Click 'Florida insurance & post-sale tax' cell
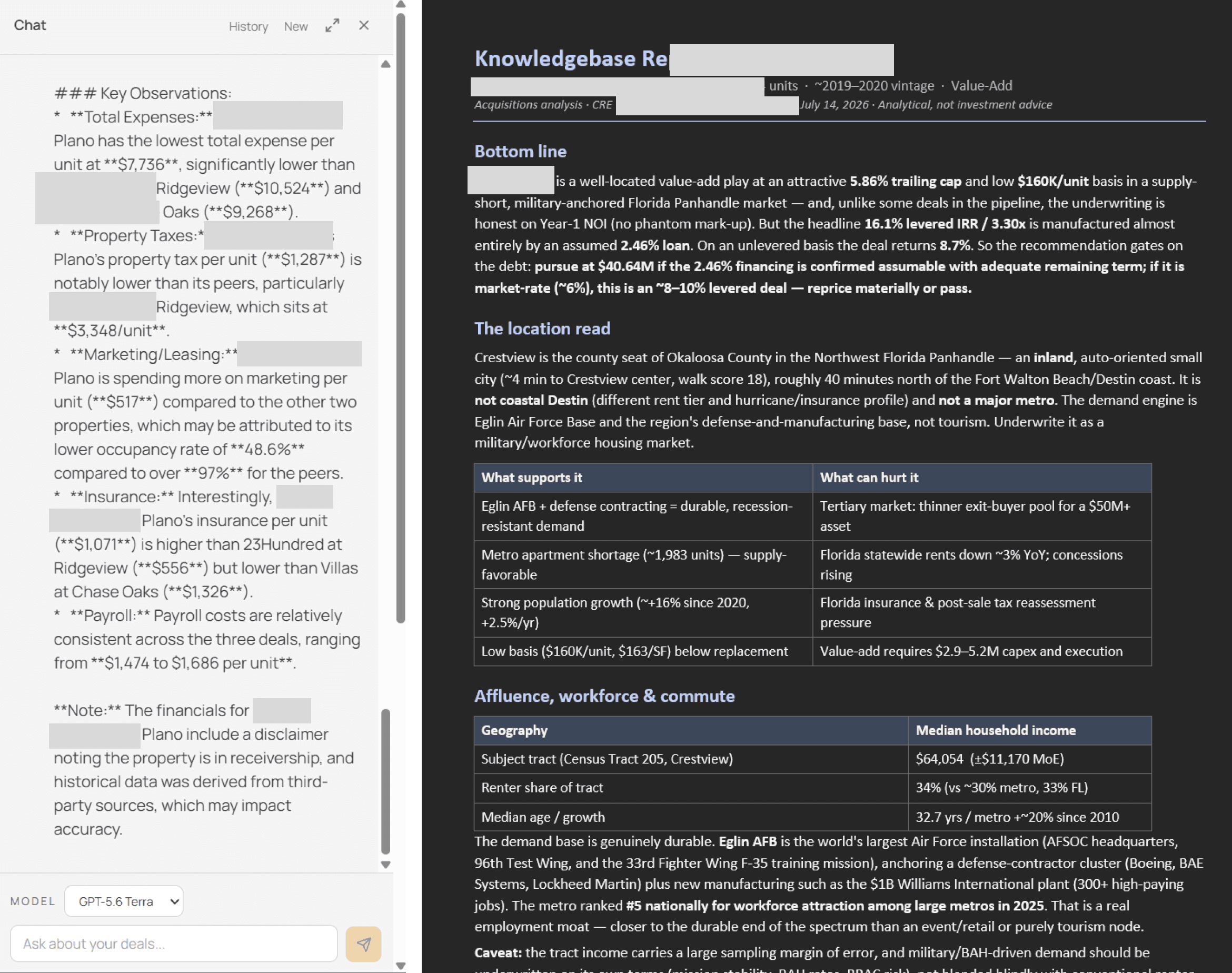Screen dimensions: 1232x973 pos(982,612)
